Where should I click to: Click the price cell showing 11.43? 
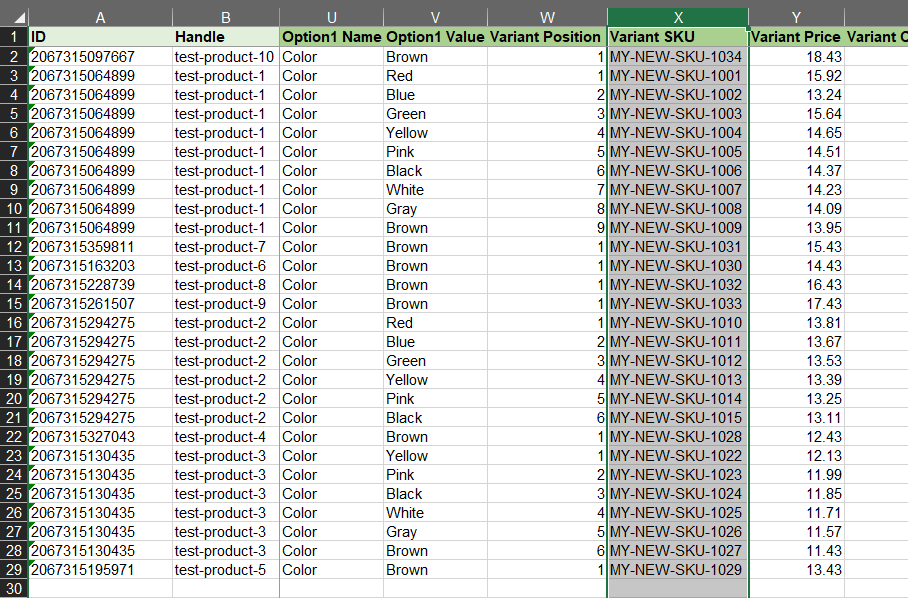pyautogui.click(x=795, y=551)
